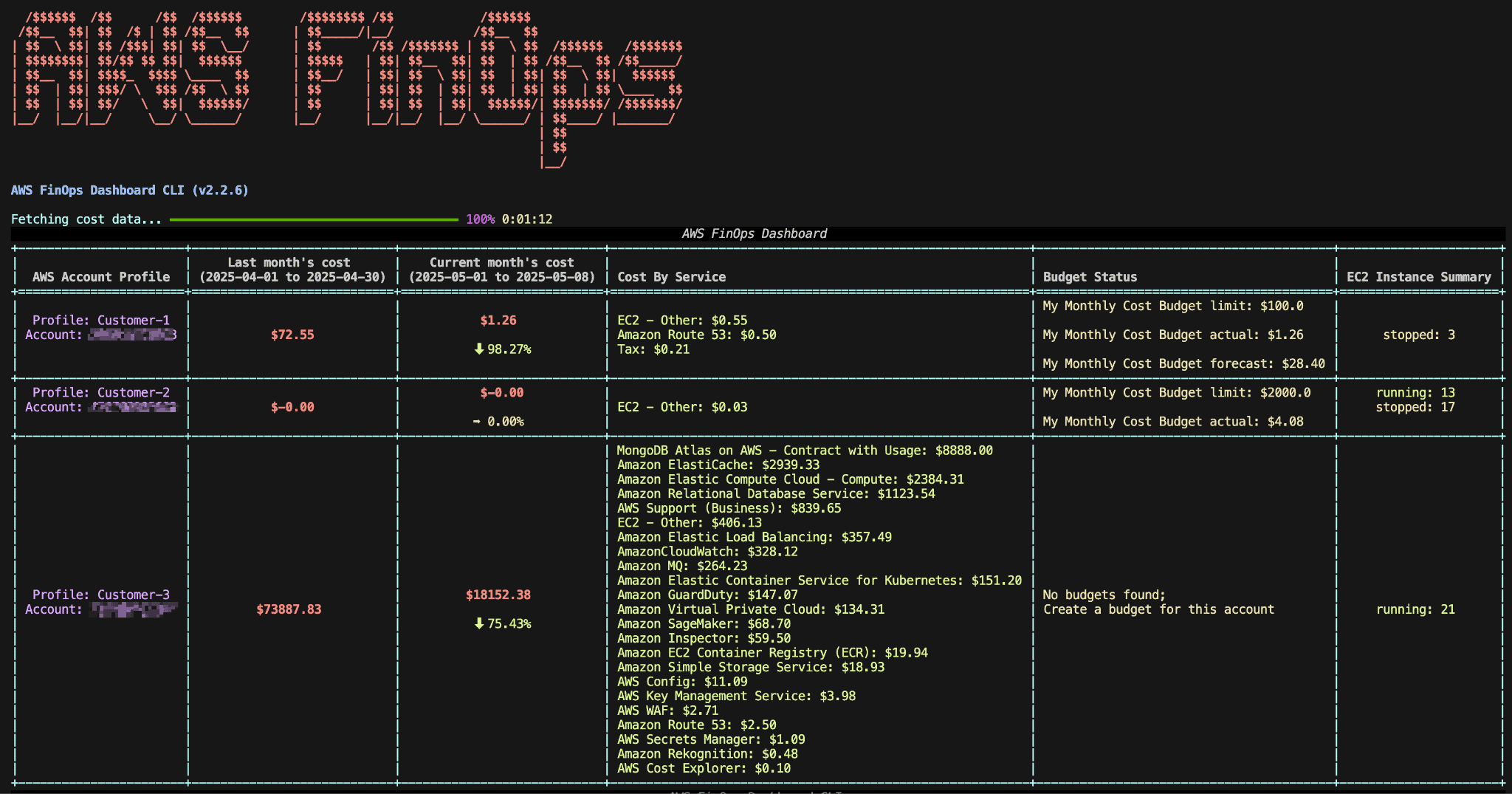The width and height of the screenshot is (1512, 794).
Task: Click 'My Monthly Cost Budget actual: $4.08'
Action: click(1173, 422)
